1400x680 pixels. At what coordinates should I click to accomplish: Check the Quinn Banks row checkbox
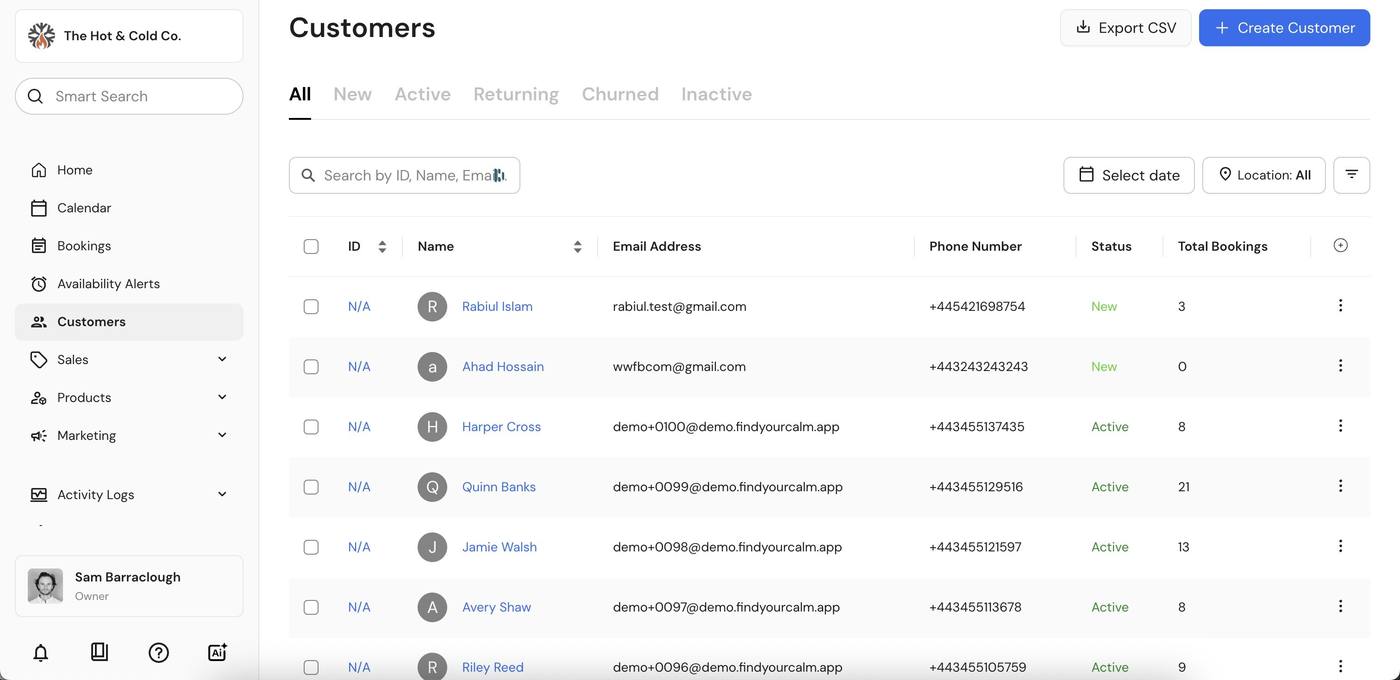tap(311, 487)
